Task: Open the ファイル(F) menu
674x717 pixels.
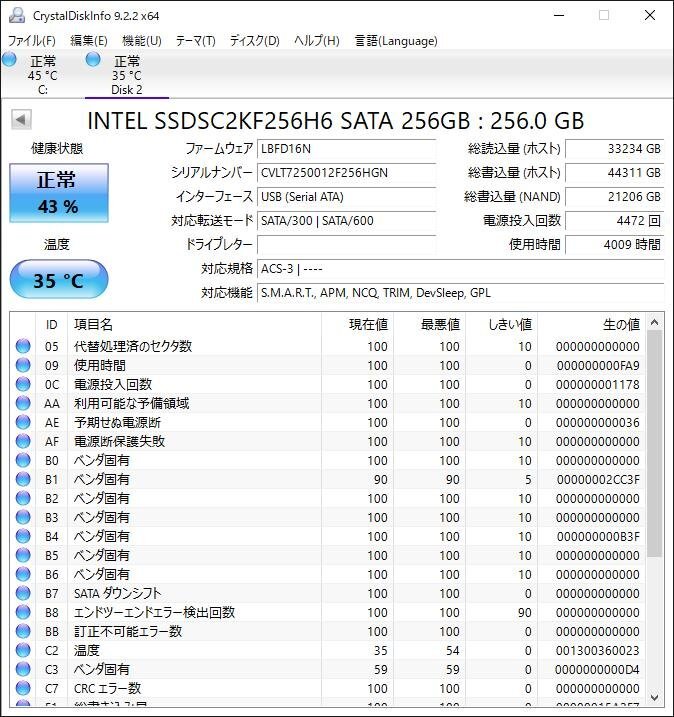Action: coord(32,41)
